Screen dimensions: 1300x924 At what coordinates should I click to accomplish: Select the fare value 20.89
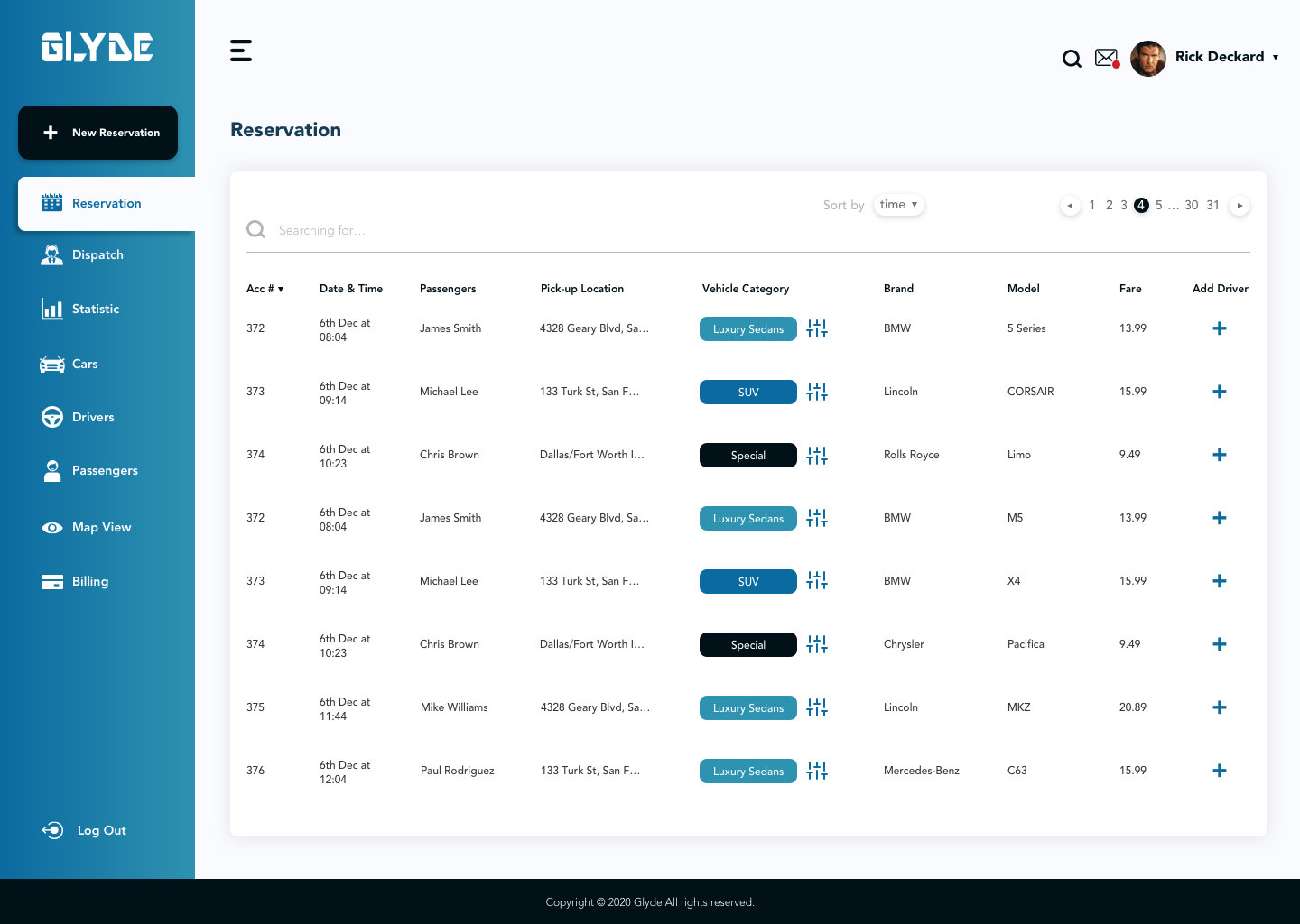pyautogui.click(x=1133, y=707)
